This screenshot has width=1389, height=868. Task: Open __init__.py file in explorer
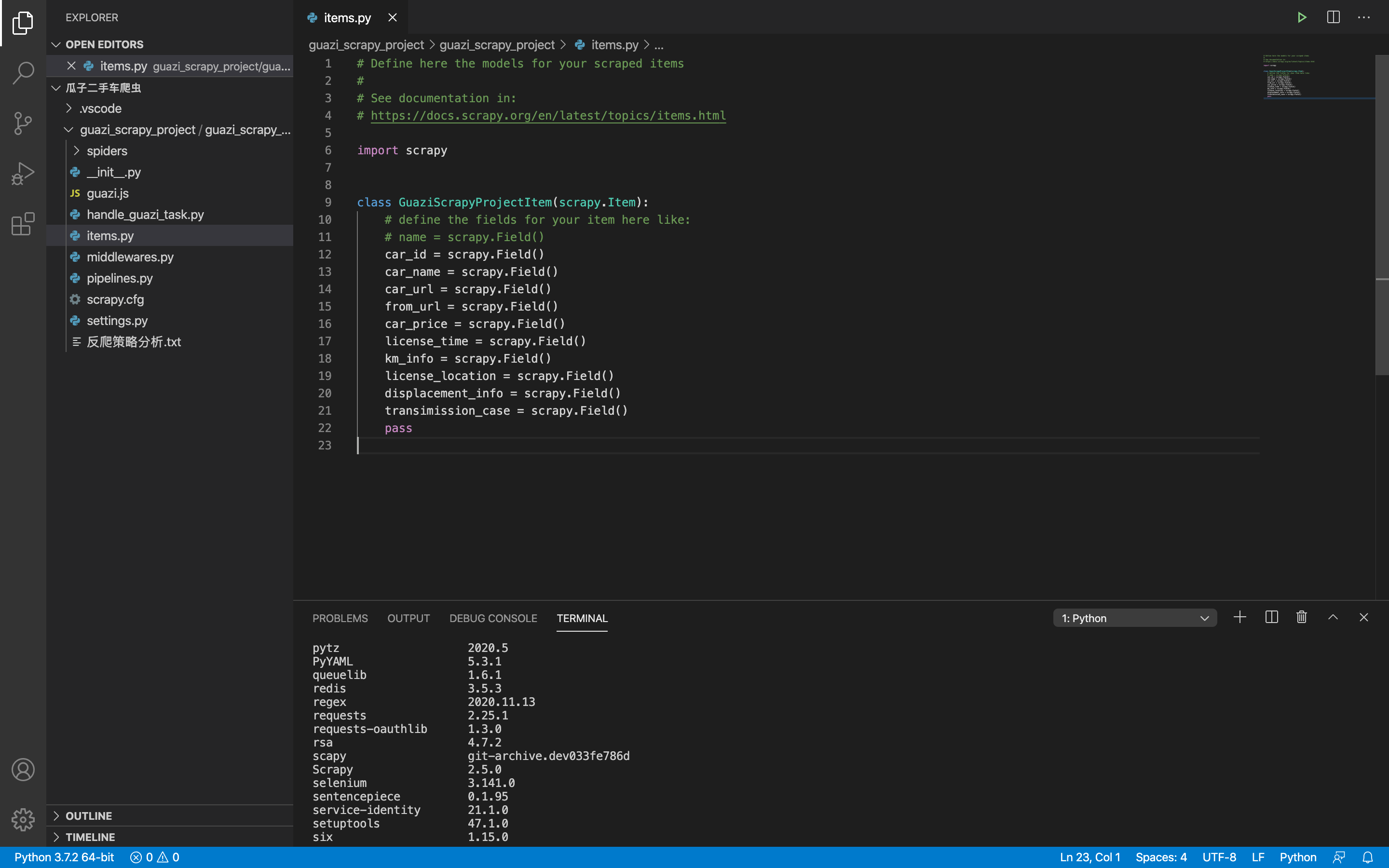pyautogui.click(x=114, y=172)
